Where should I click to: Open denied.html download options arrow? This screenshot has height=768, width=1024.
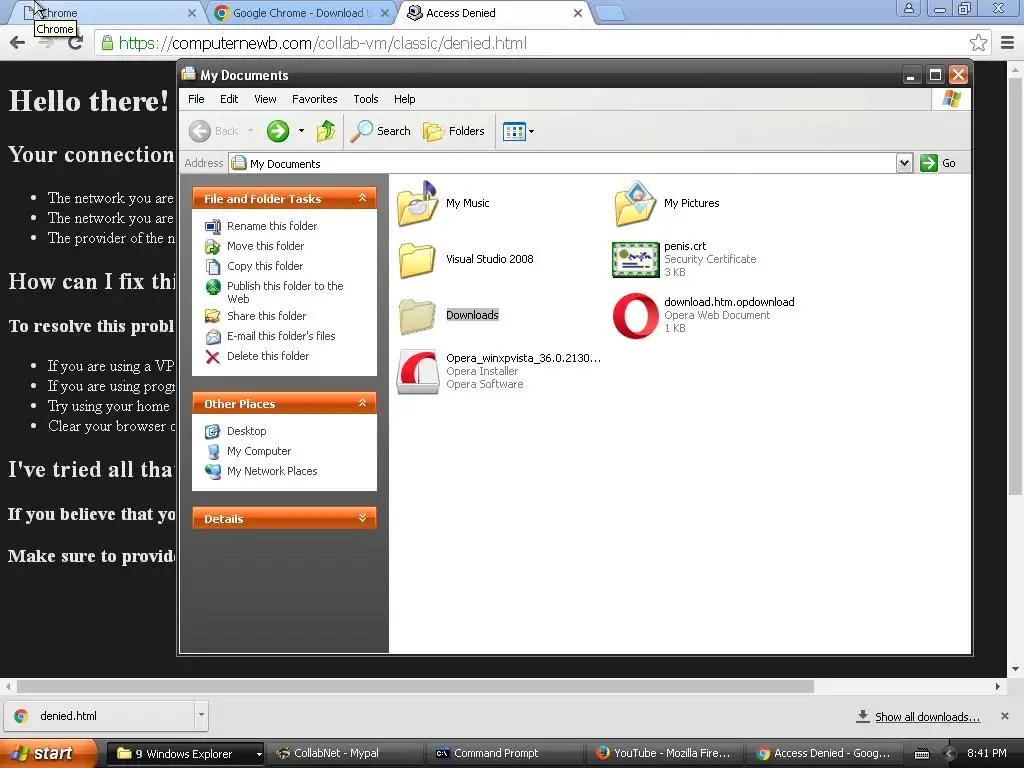[x=201, y=716]
